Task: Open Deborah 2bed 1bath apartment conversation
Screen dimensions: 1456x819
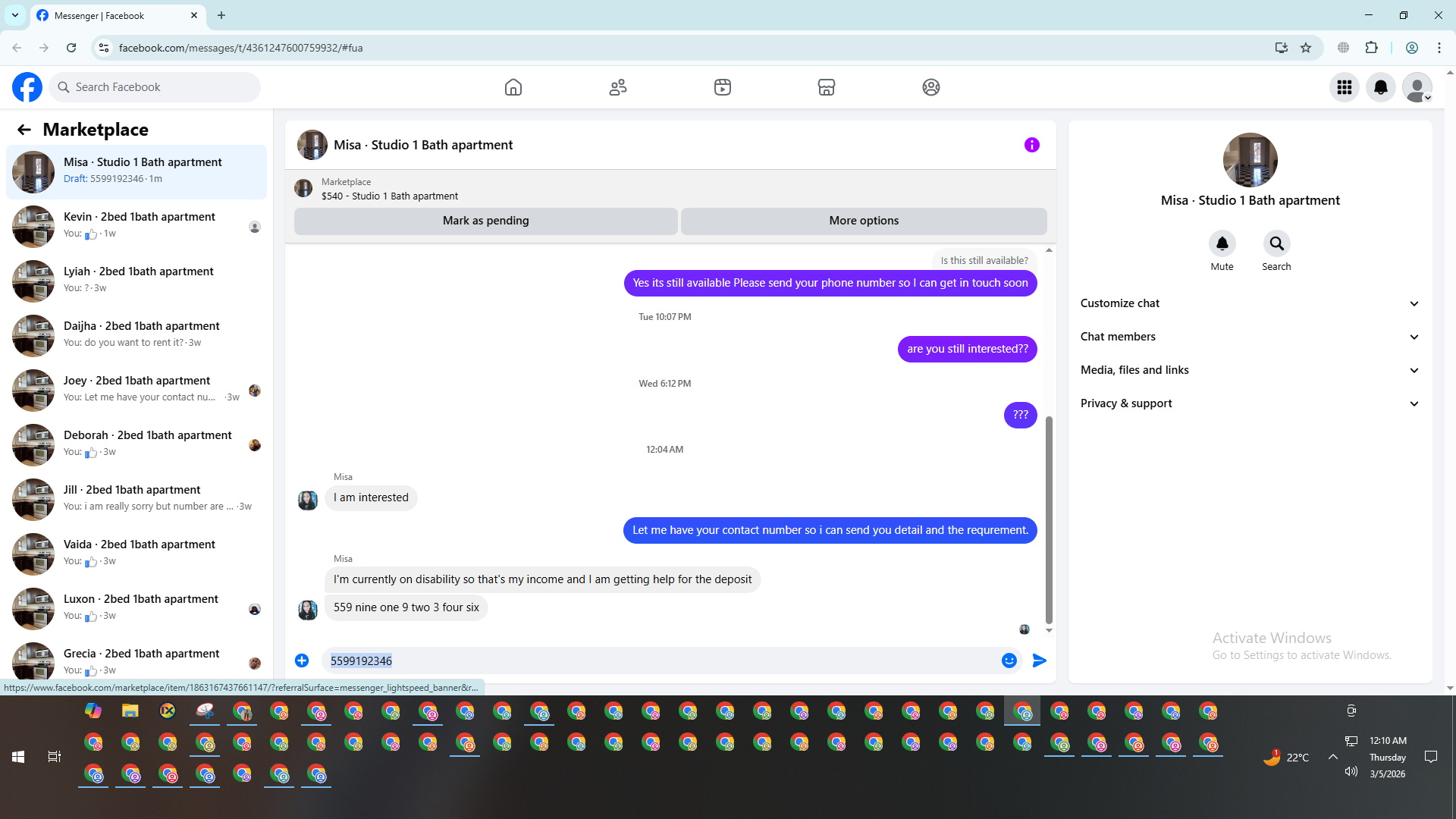Action: [x=136, y=445]
